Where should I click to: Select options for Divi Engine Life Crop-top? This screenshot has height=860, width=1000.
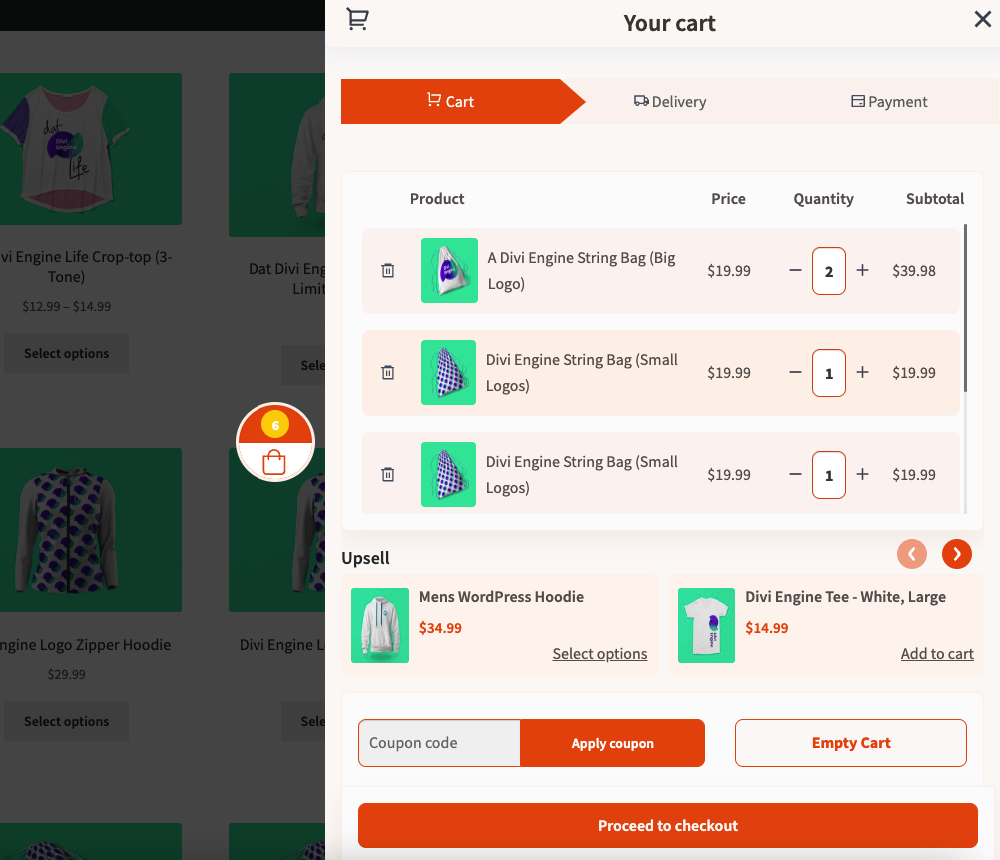66,353
